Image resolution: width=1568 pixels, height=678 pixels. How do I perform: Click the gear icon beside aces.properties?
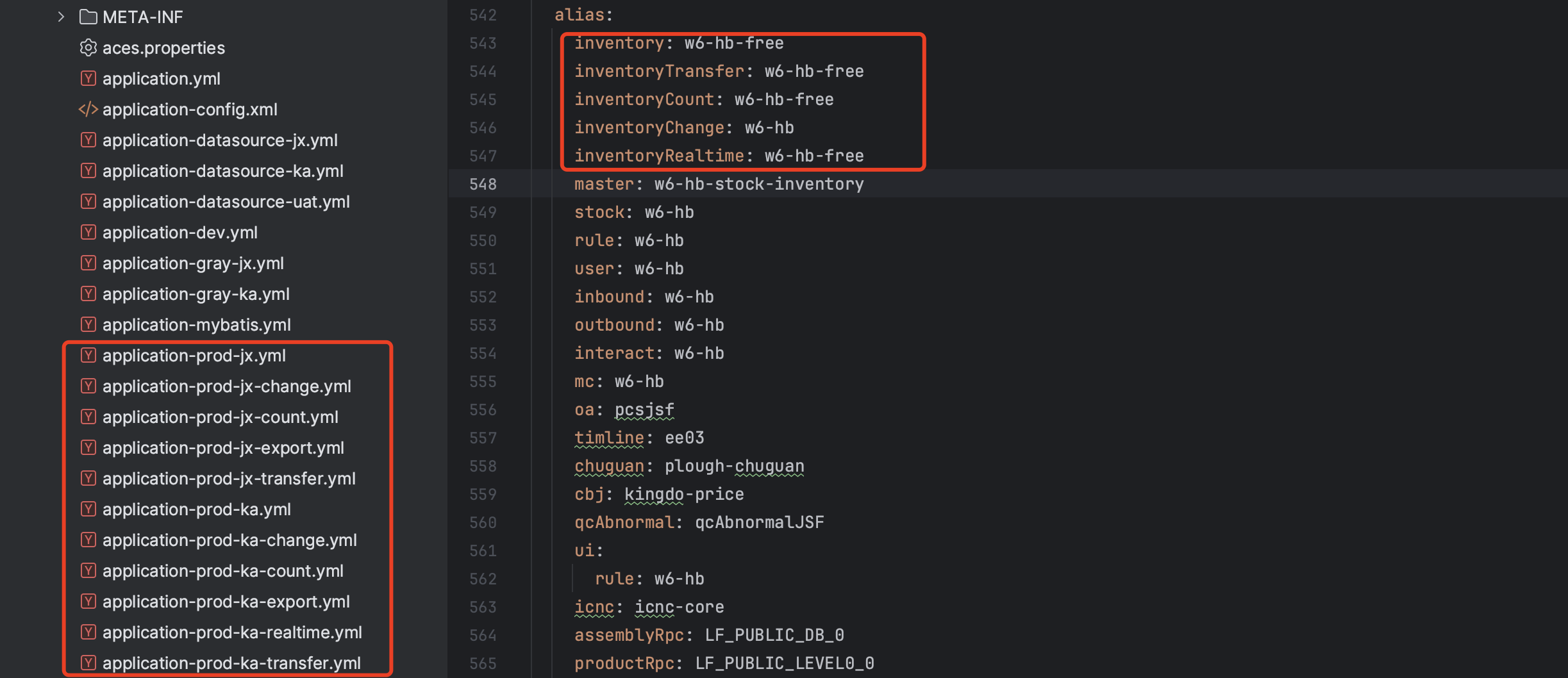click(88, 48)
